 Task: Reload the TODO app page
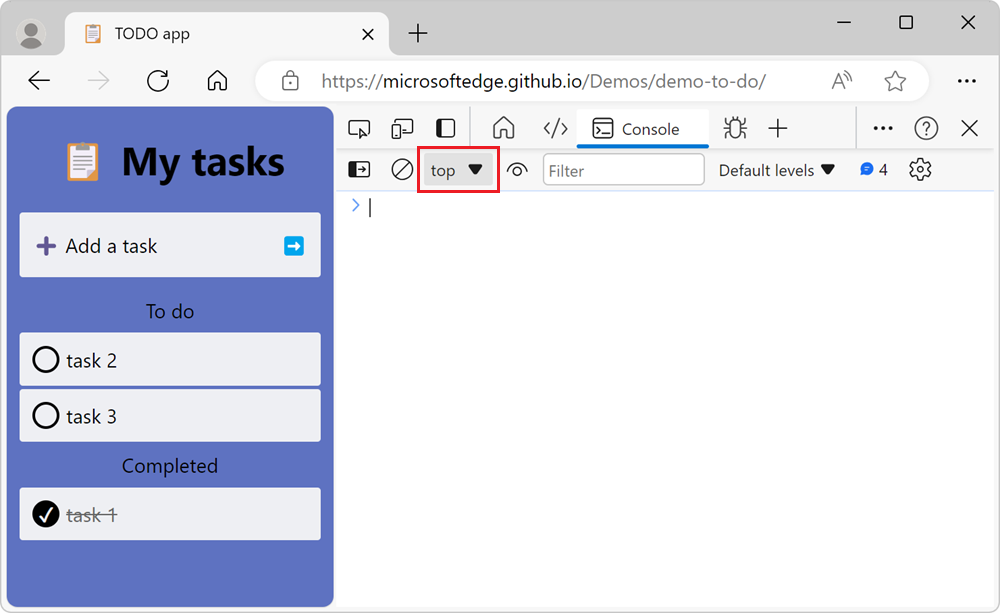point(158,81)
